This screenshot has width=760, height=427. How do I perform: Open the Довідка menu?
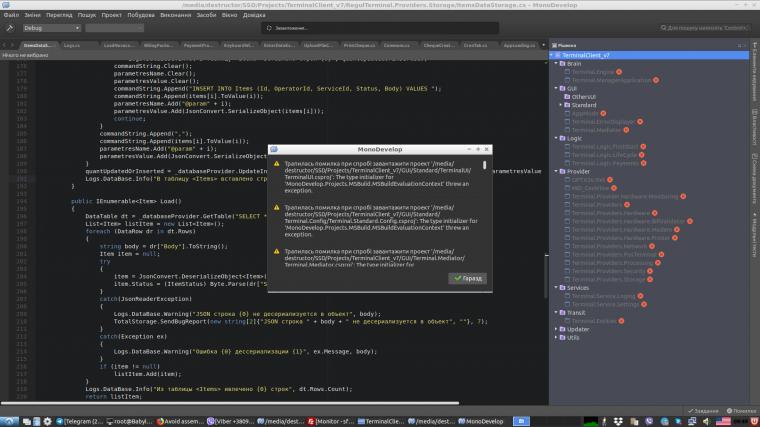coord(254,15)
